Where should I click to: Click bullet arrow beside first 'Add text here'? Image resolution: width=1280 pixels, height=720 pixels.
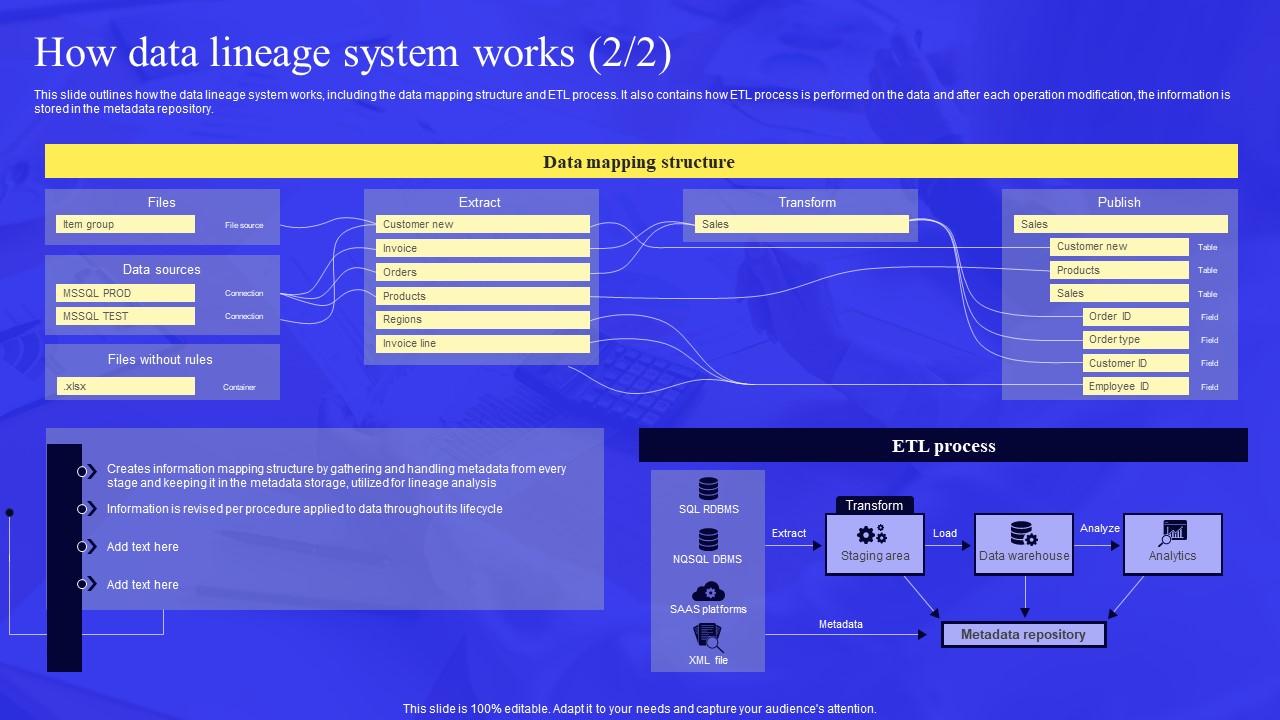tap(88, 547)
